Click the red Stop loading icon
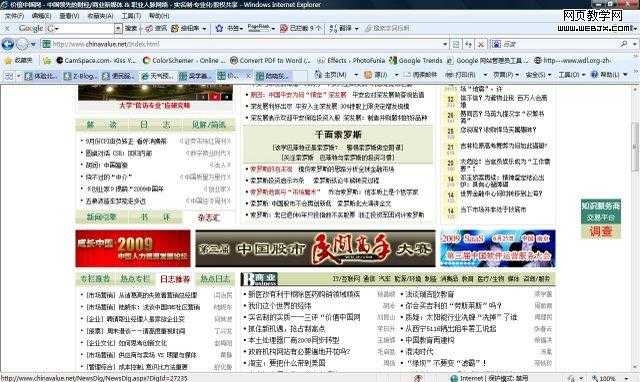Screen dimensions: 640x382 click(481, 44)
